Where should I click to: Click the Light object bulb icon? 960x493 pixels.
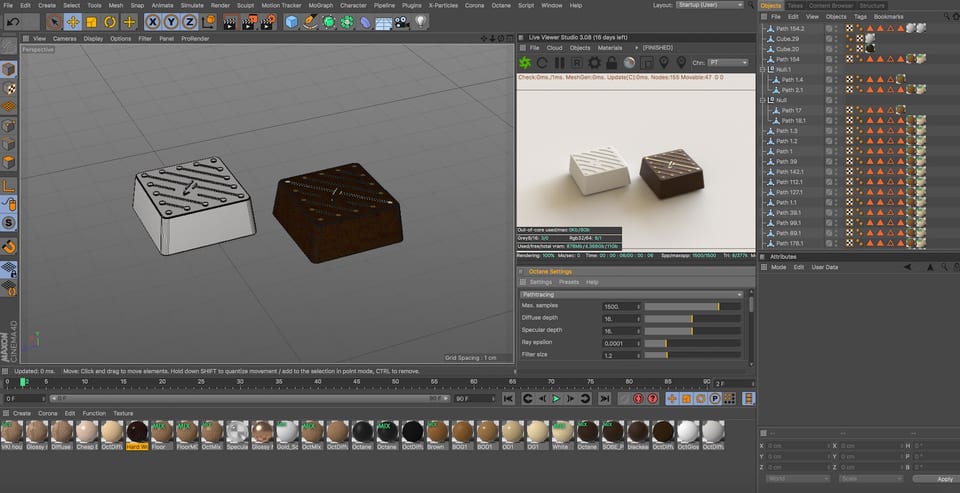pos(422,21)
